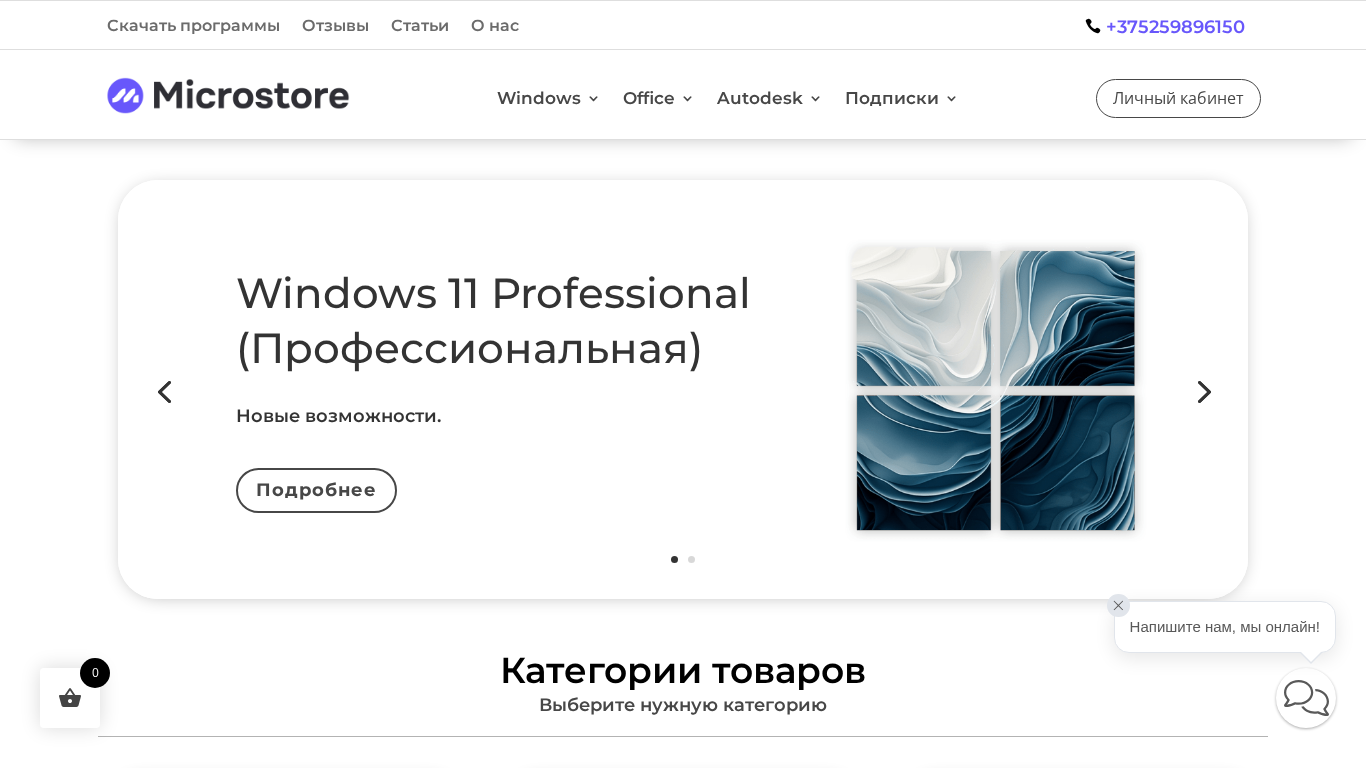Expand the Подписки dropdown menu

coord(901,98)
